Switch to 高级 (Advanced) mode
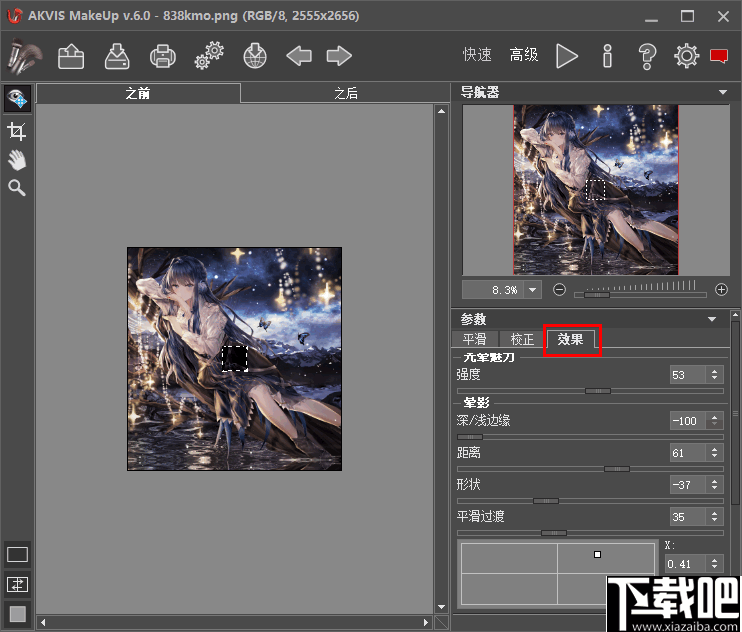The image size is (742, 632). [524, 55]
